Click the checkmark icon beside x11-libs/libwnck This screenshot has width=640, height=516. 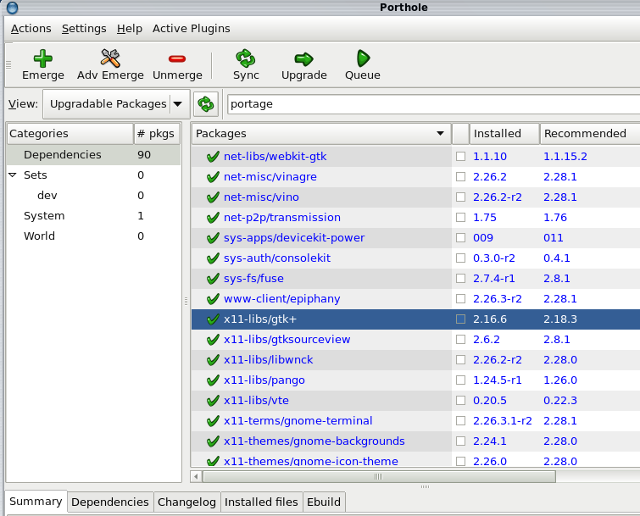coord(213,360)
